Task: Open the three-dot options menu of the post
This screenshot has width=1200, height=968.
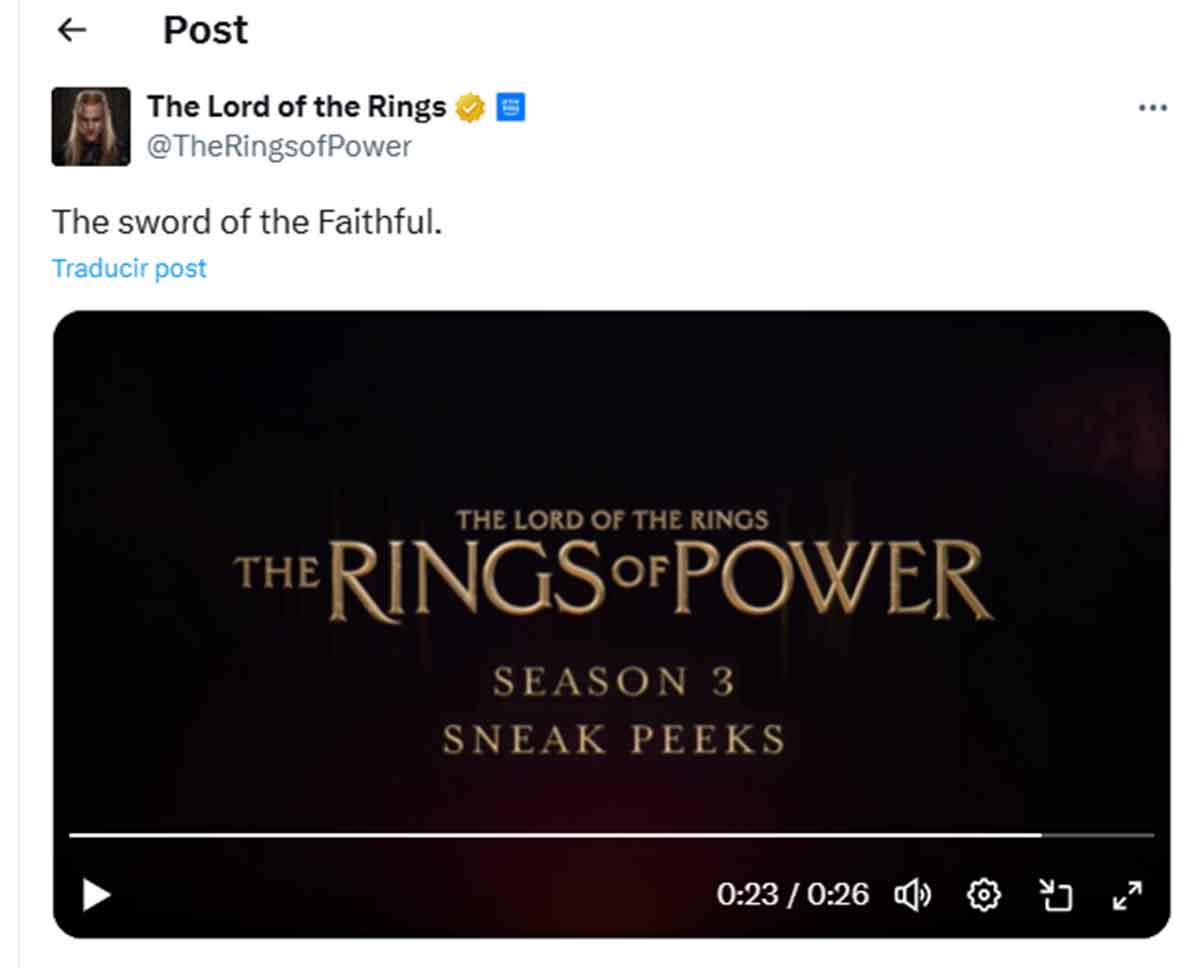Action: point(1153,107)
